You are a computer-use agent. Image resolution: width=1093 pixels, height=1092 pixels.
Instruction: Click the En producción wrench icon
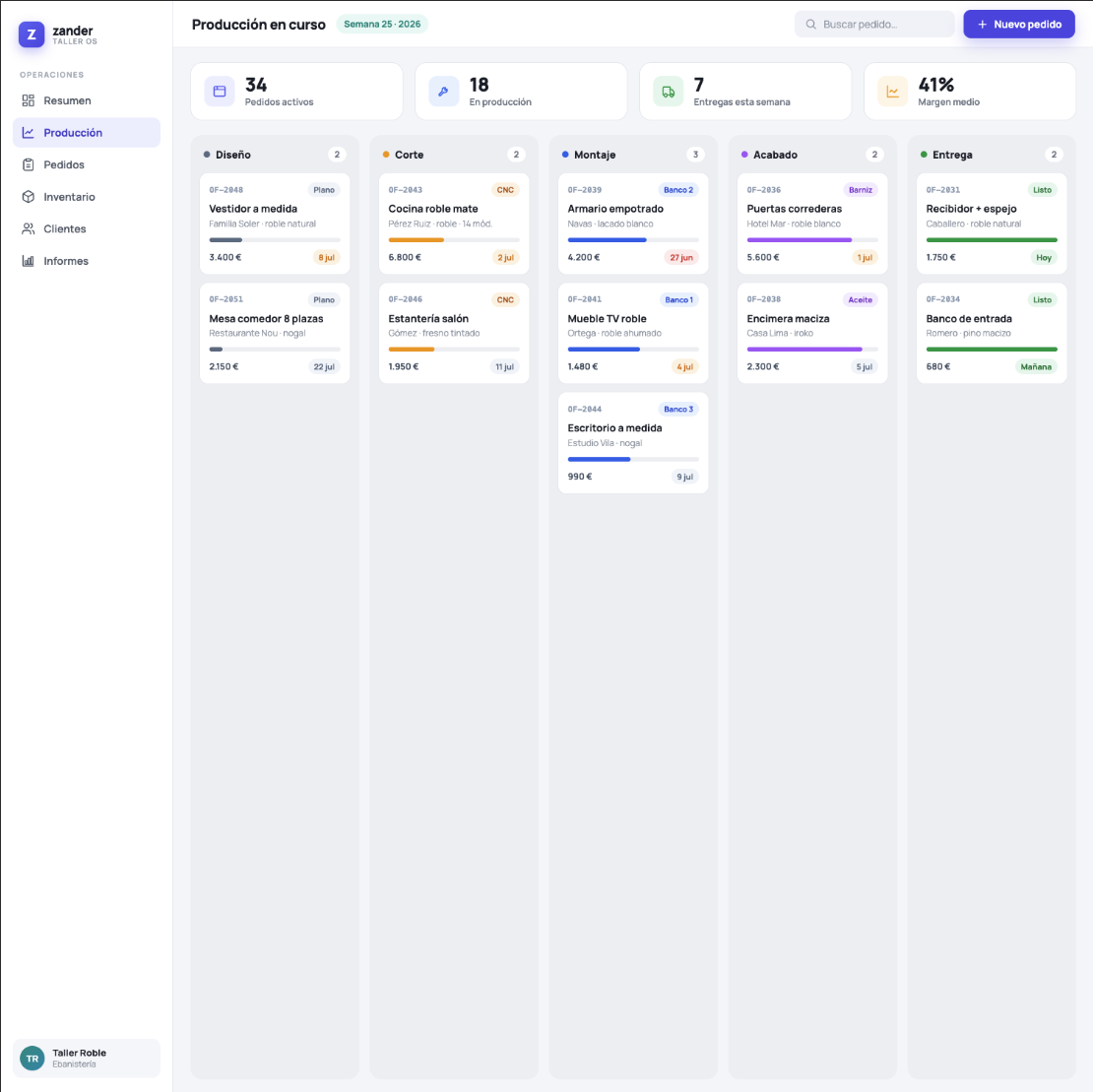(443, 92)
